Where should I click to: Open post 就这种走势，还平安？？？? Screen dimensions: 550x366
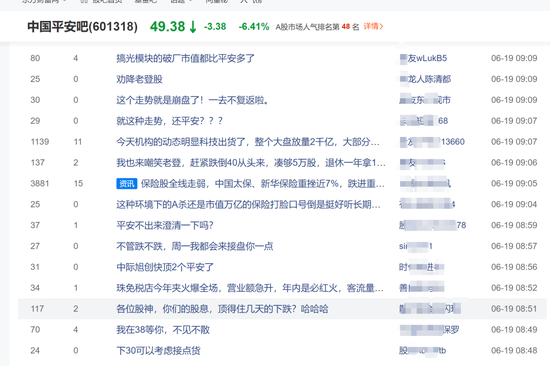coord(169,121)
